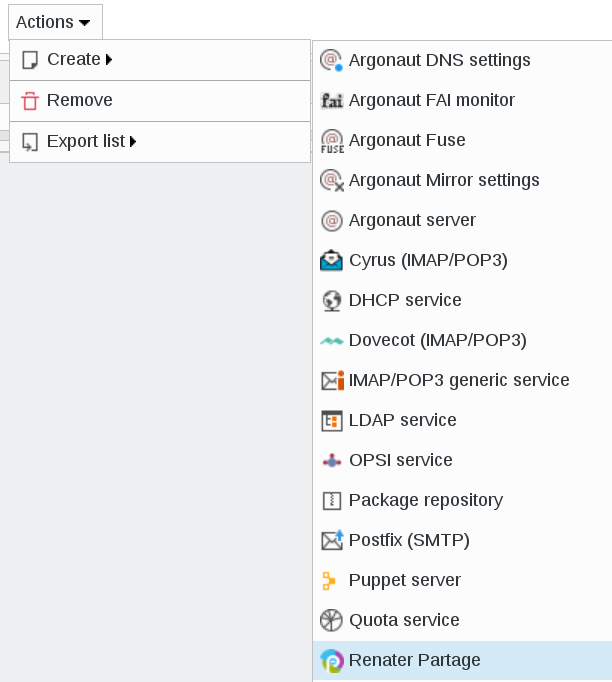Select the Create menu entry
Image resolution: width=612 pixels, height=682 pixels.
[160, 60]
